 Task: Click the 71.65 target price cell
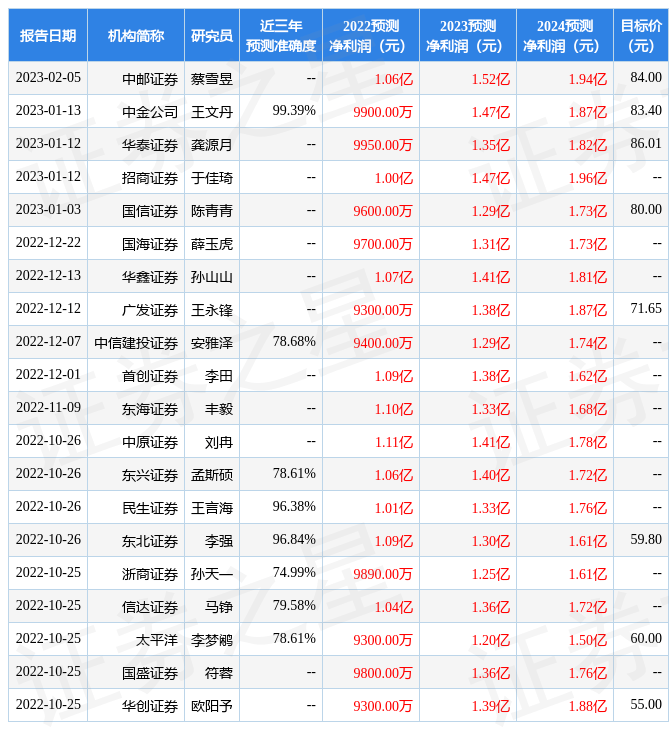(646, 309)
